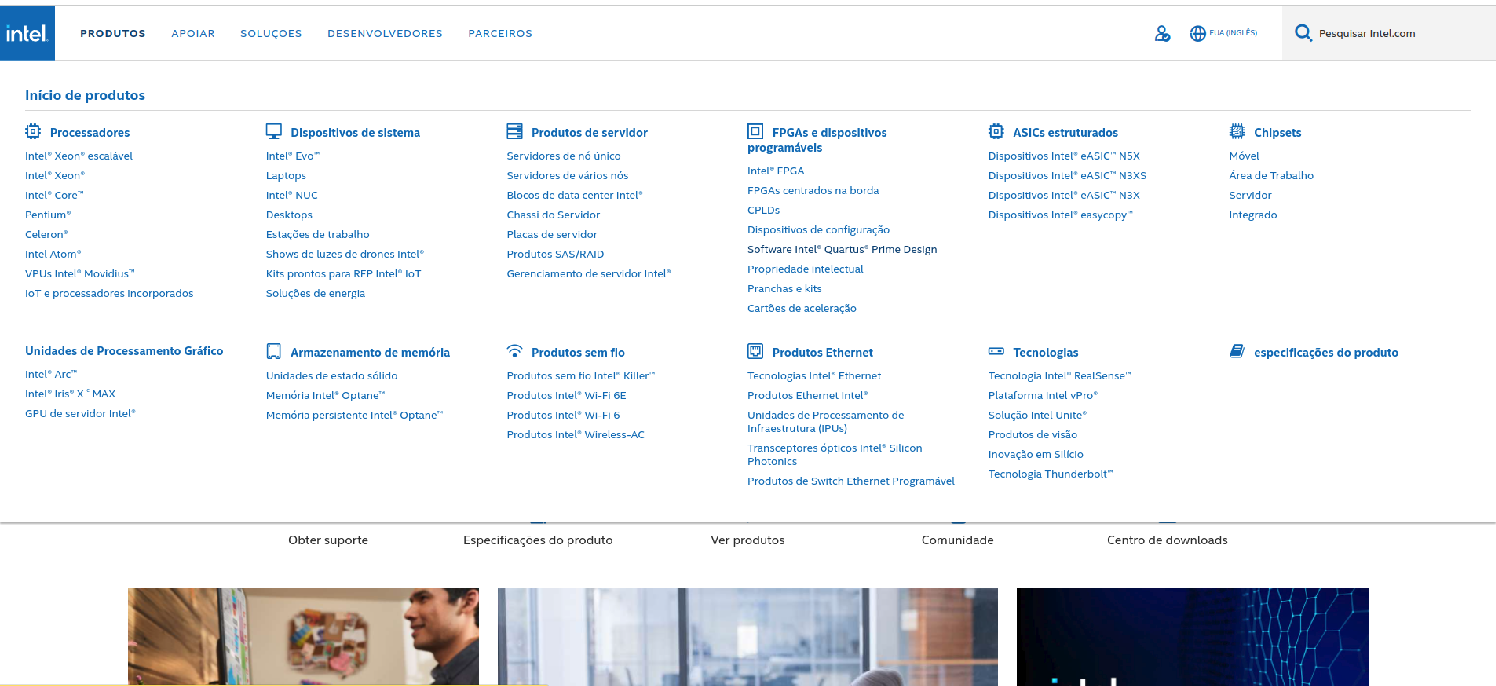Open Unidades de estado sólido link

(332, 376)
